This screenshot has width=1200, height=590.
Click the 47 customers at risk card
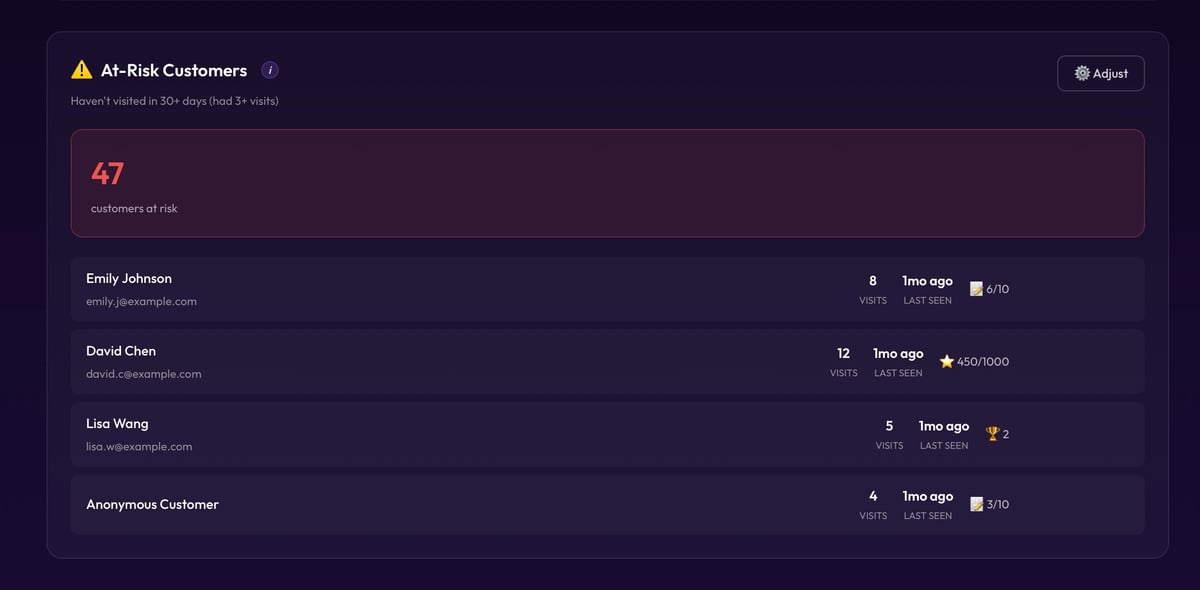click(x=607, y=183)
